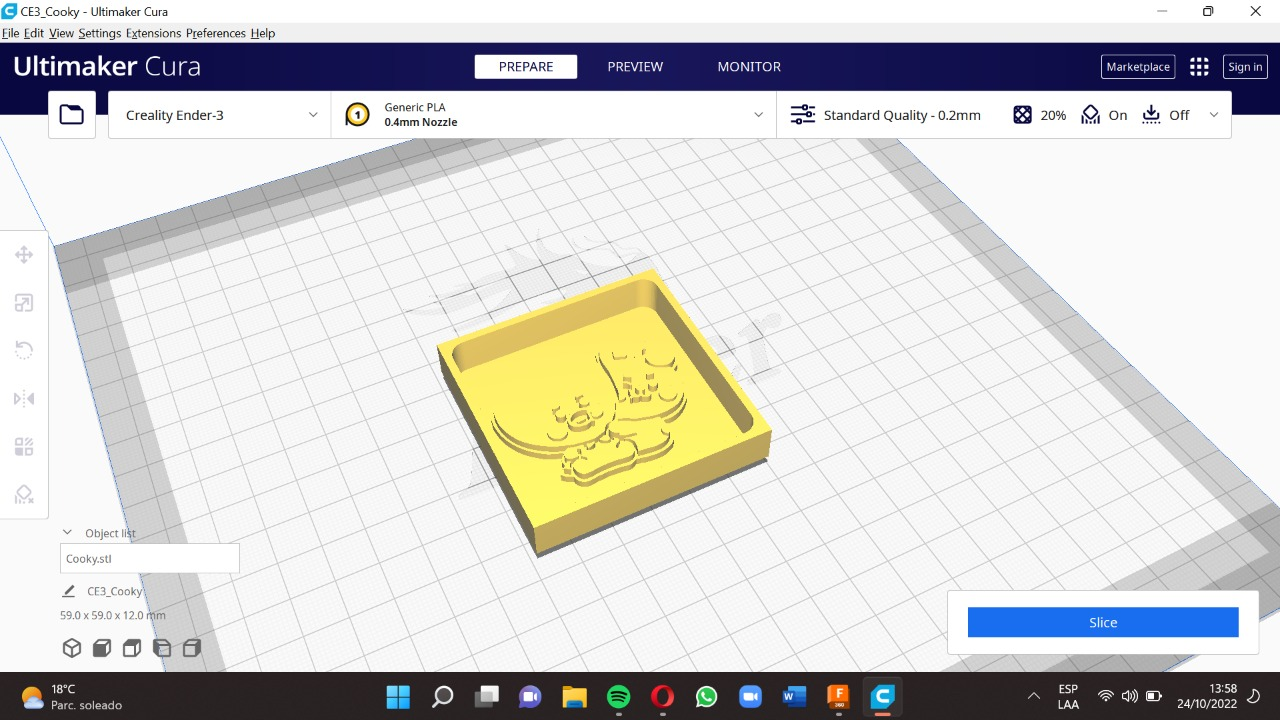1280x720 pixels.
Task: Edit project name with pencil icon
Action: 69,591
